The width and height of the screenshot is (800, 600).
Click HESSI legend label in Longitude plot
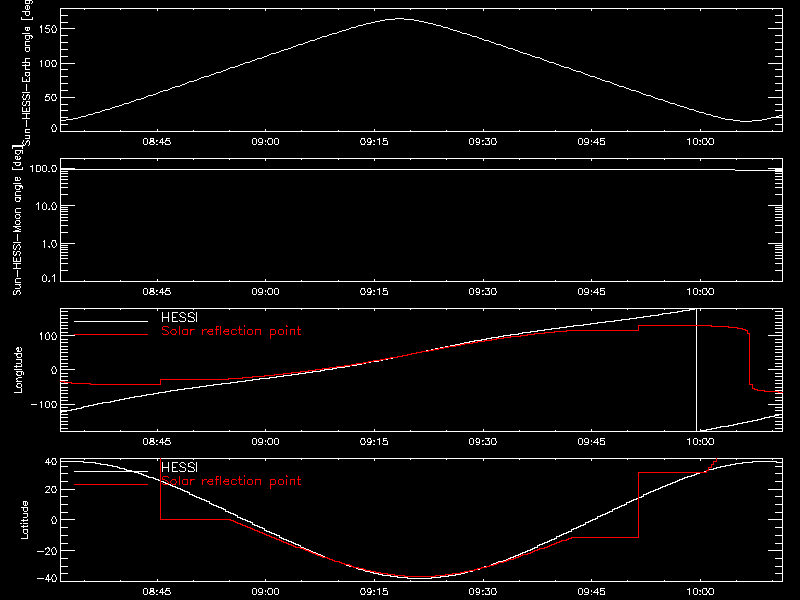179,317
